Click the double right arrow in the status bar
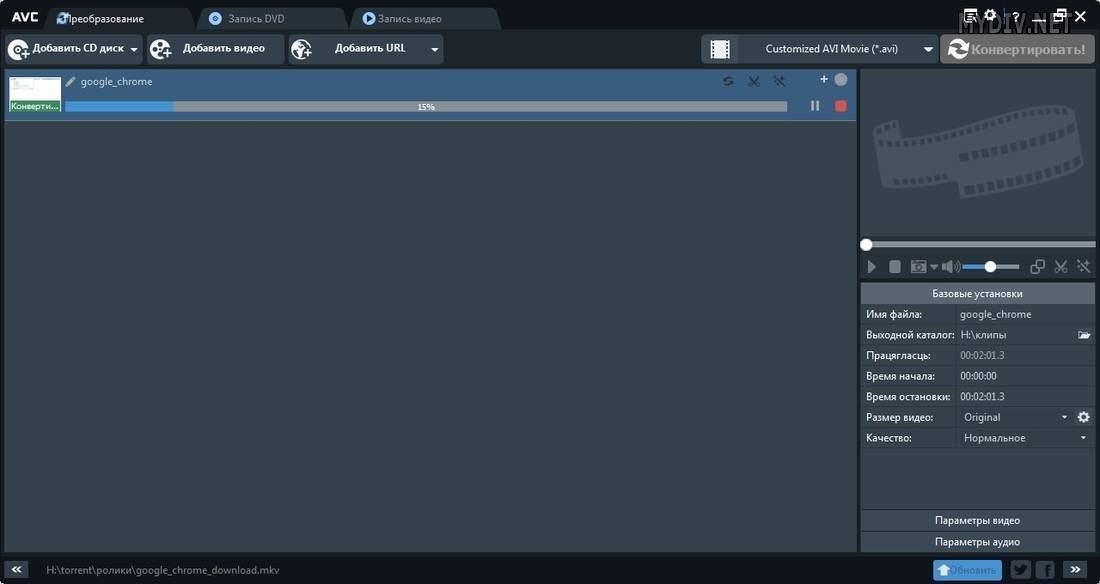This screenshot has width=1100, height=584. point(1075,569)
